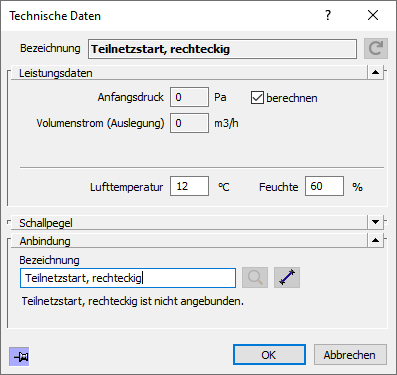Click the Anfangsdruck value field
This screenshot has width=397, height=375.
coord(189,97)
